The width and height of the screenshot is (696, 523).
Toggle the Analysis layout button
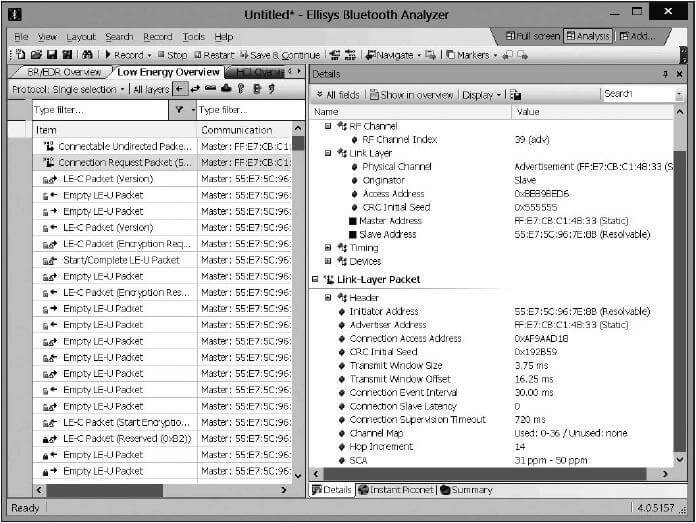(x=586, y=36)
